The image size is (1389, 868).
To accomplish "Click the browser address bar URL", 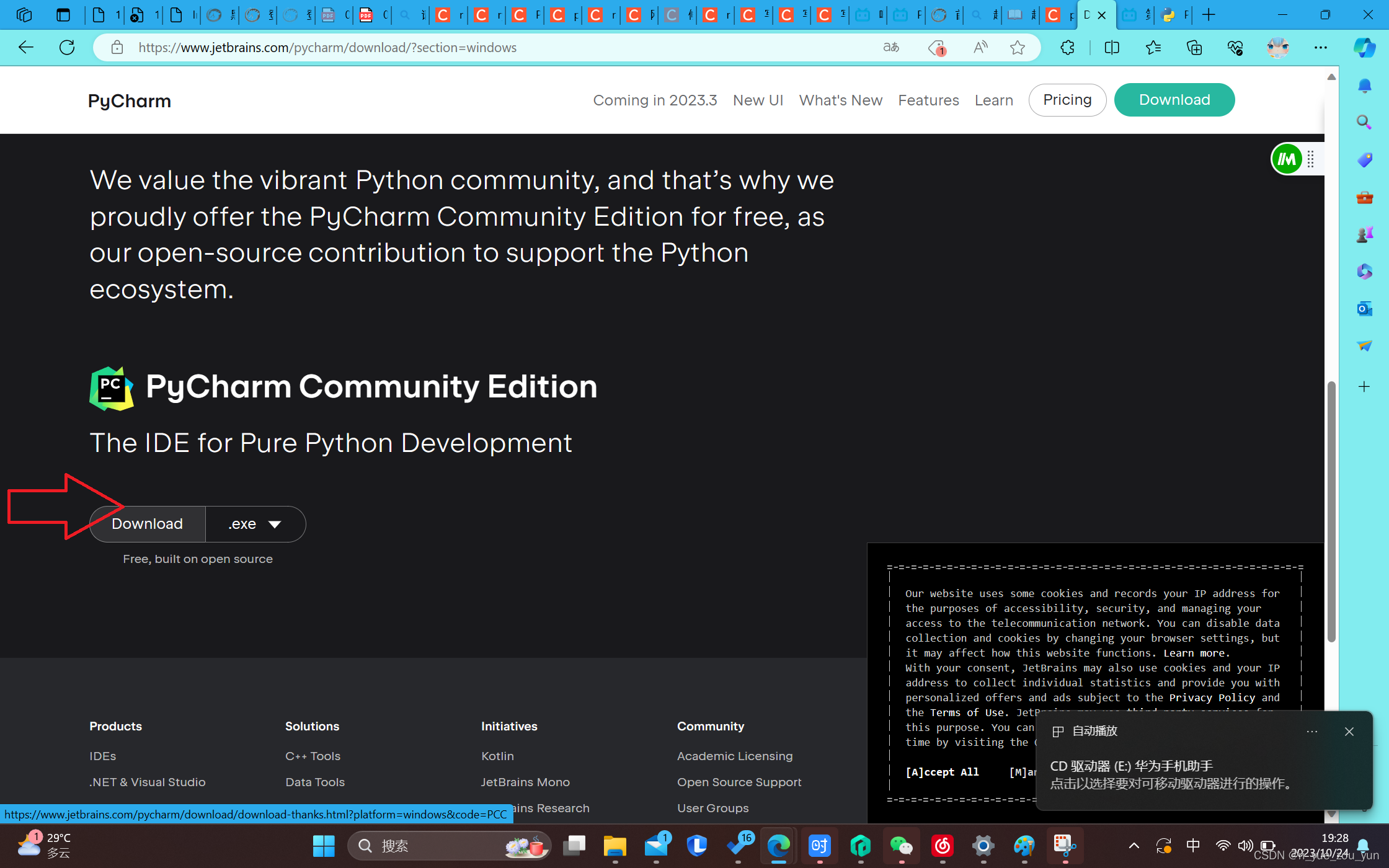I will click(327, 47).
